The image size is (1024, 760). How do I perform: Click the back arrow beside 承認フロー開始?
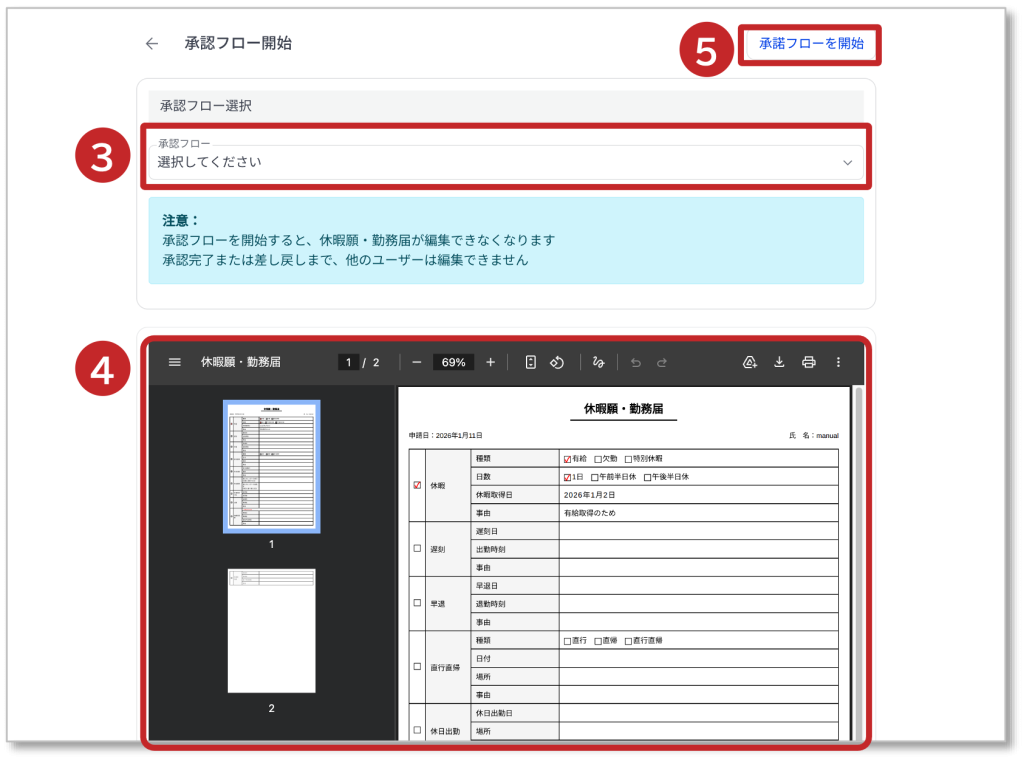[152, 44]
